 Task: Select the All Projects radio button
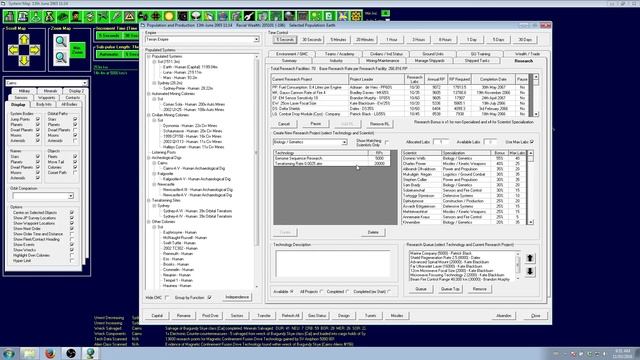(321, 291)
